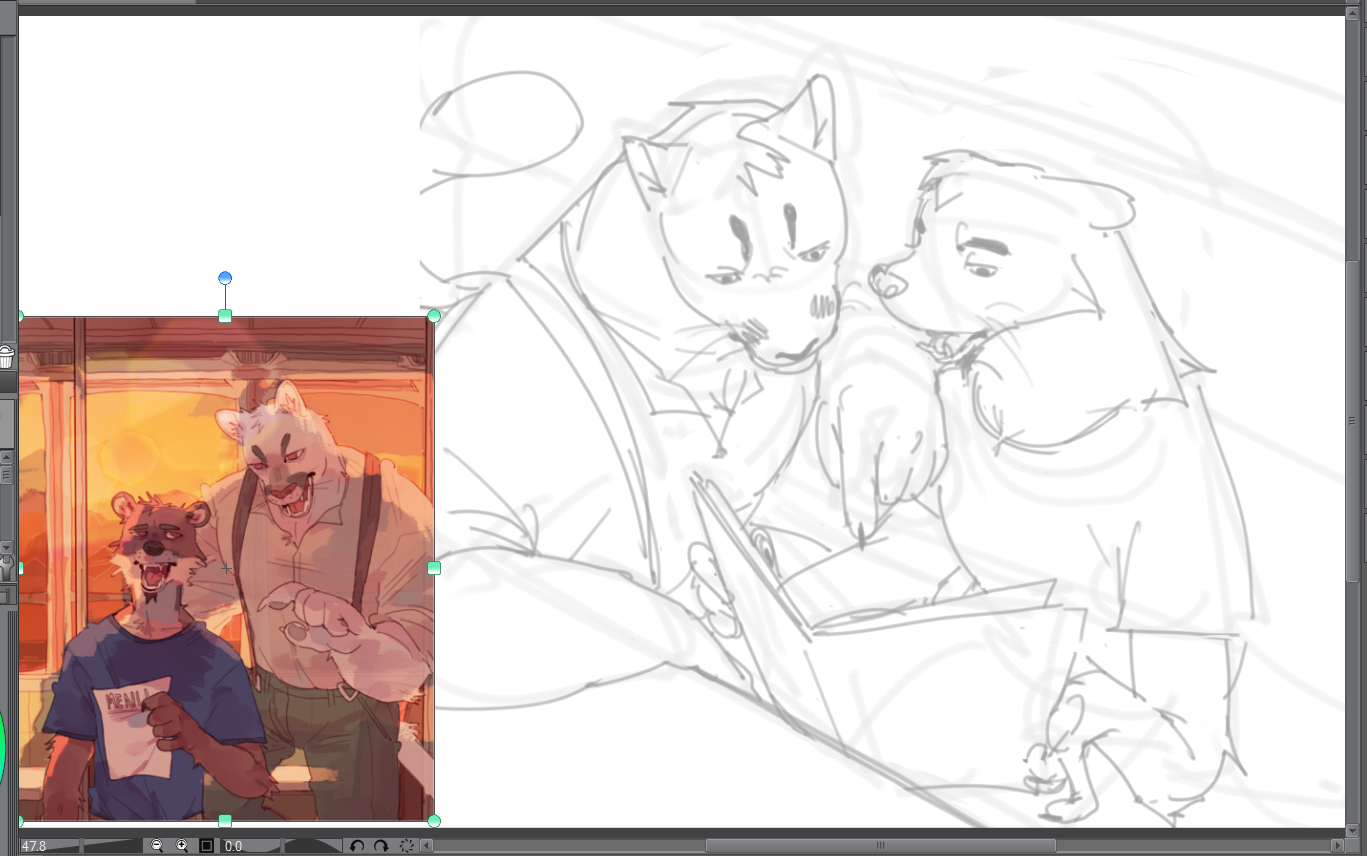Viewport: 1367px width, 856px height.
Task: Reset canvas rotation using dotted circle icon
Action: point(406,846)
